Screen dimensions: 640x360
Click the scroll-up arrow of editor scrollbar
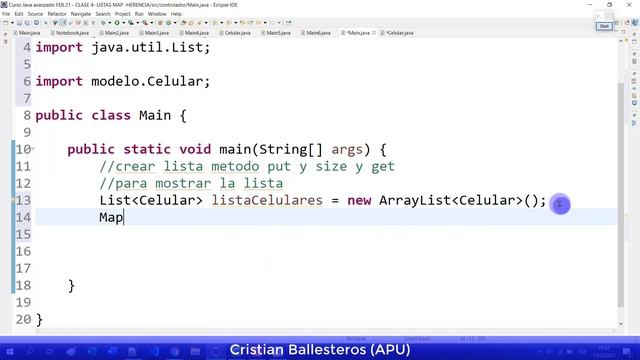tap(621, 42)
